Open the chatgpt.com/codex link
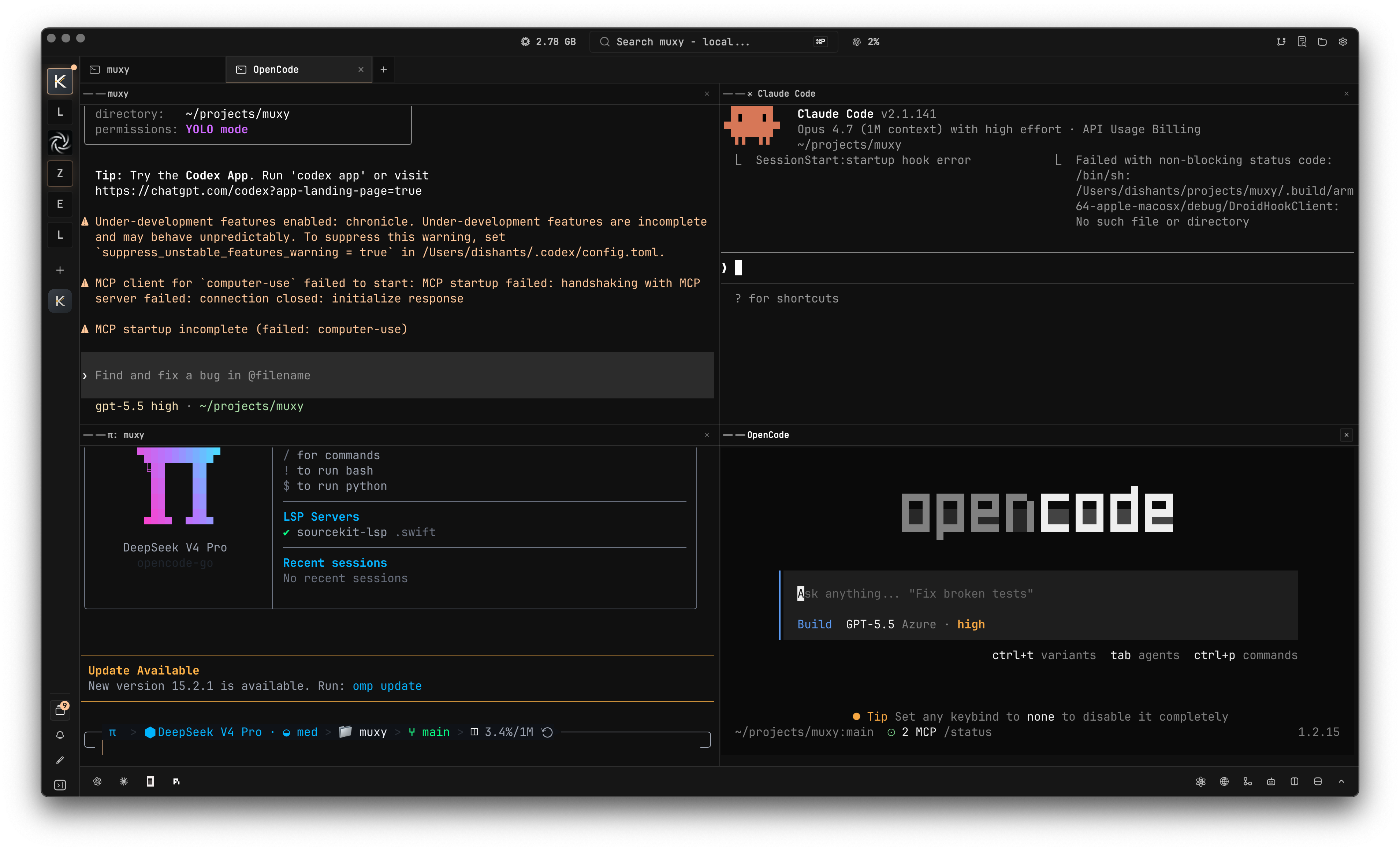 pos(258,191)
